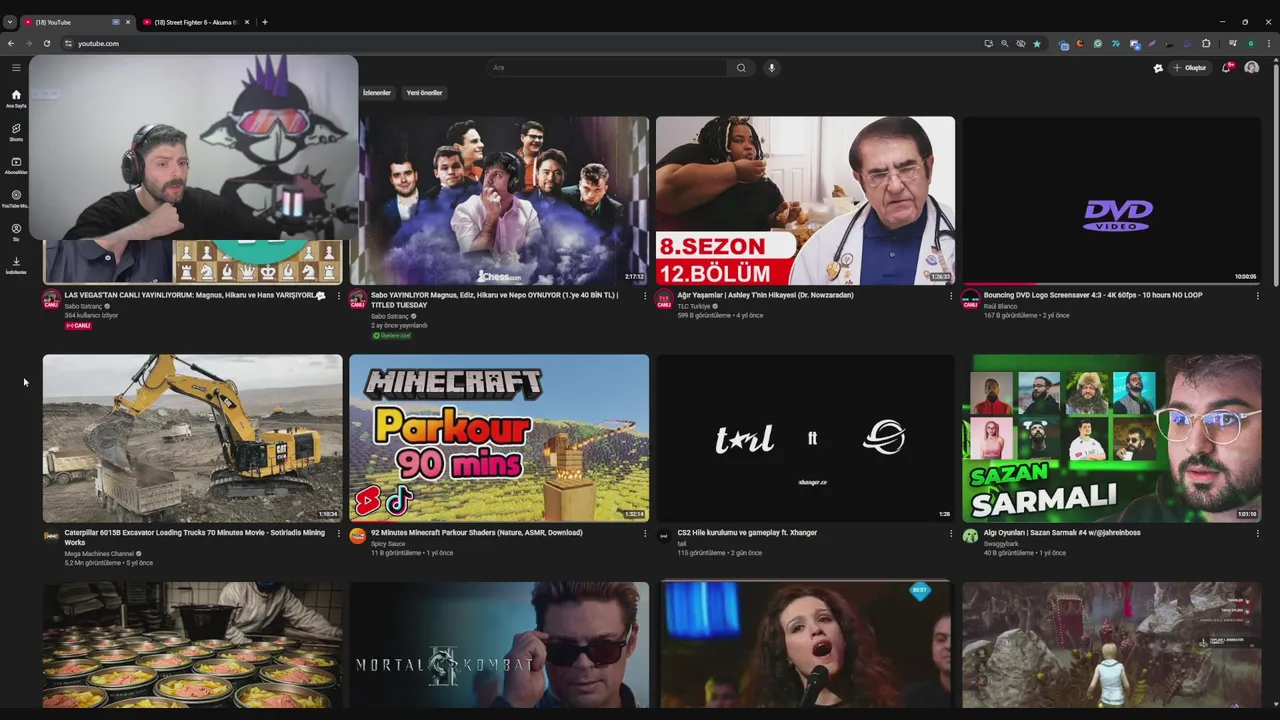Open site information icon before youtube.com

pos(68,43)
